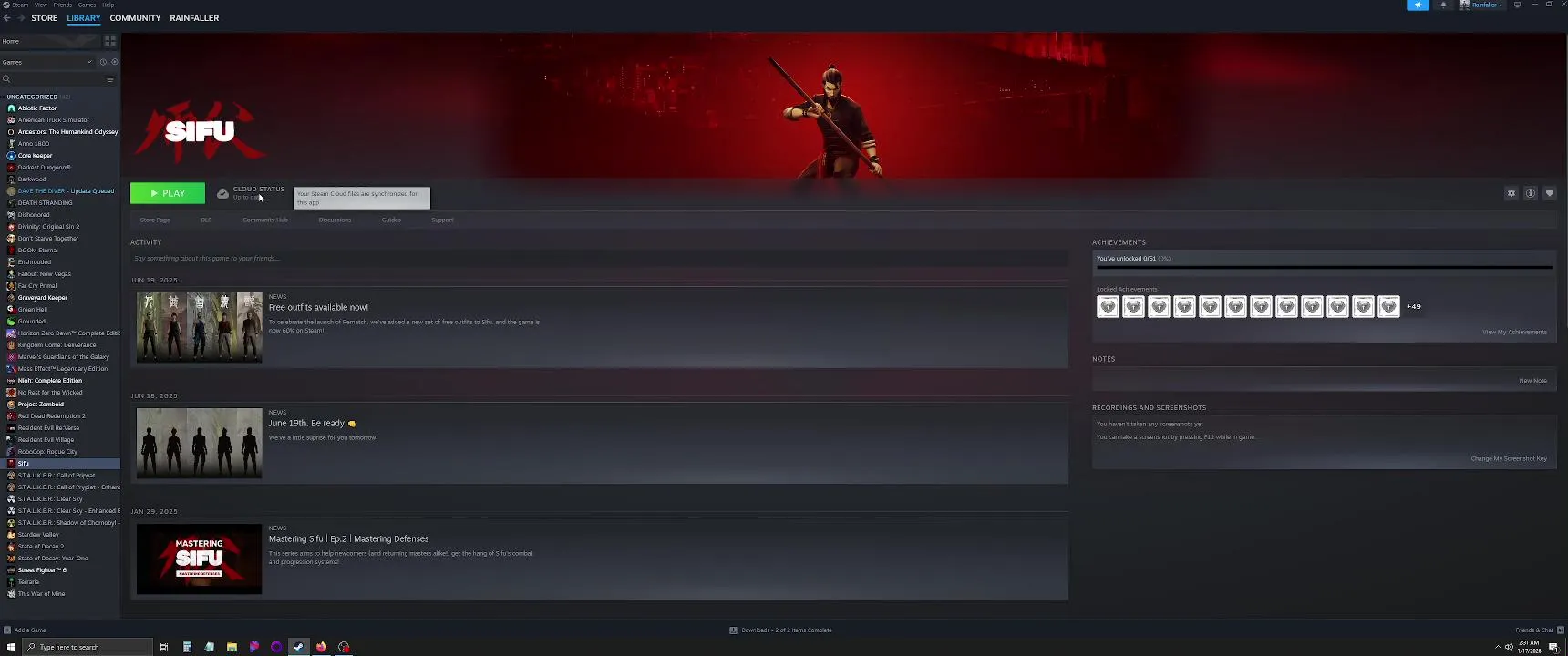Click the Cloud Status icon
The image size is (1568, 656).
[222, 193]
